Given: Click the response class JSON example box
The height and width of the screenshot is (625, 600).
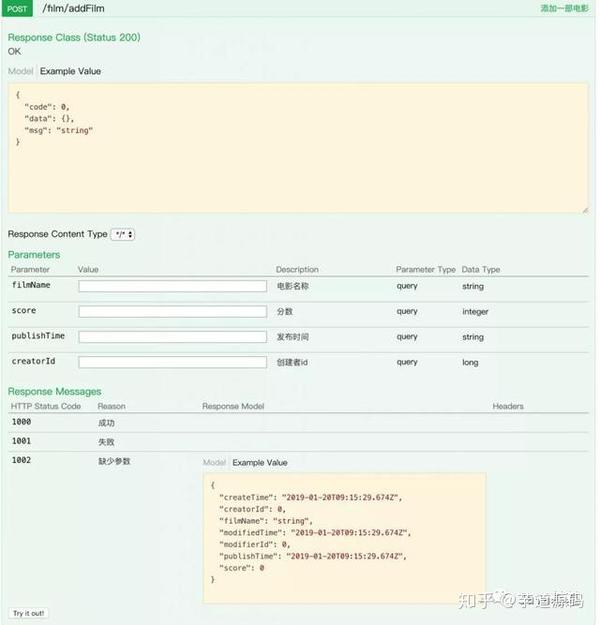Looking at the screenshot, I should (x=298, y=147).
